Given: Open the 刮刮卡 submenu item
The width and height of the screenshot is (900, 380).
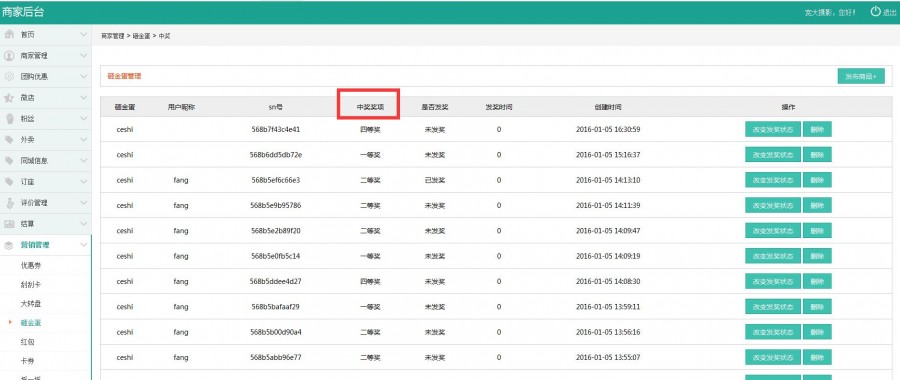Looking at the screenshot, I should click(x=31, y=285).
